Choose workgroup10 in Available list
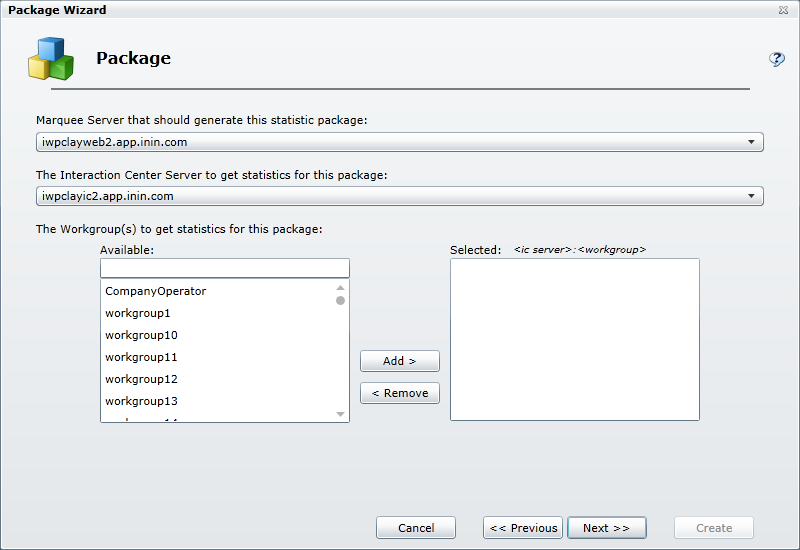This screenshot has width=800, height=550. (x=141, y=335)
